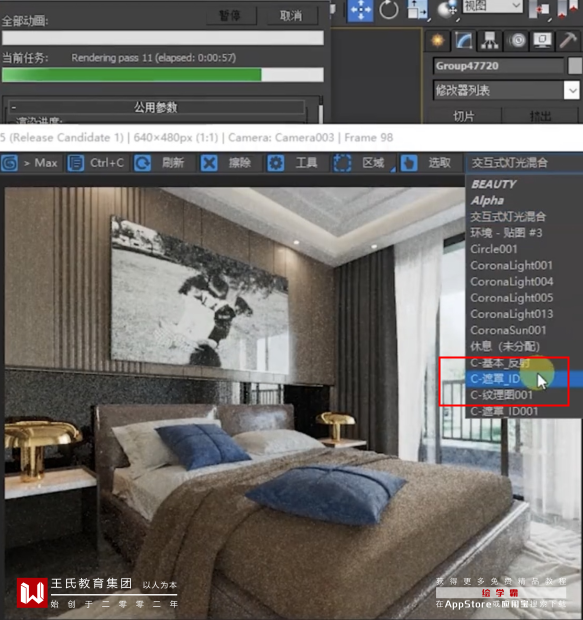Image resolution: width=583 pixels, height=620 pixels.
Task: Select the highlighted C-遮罩_ID entry
Action: tap(524, 379)
